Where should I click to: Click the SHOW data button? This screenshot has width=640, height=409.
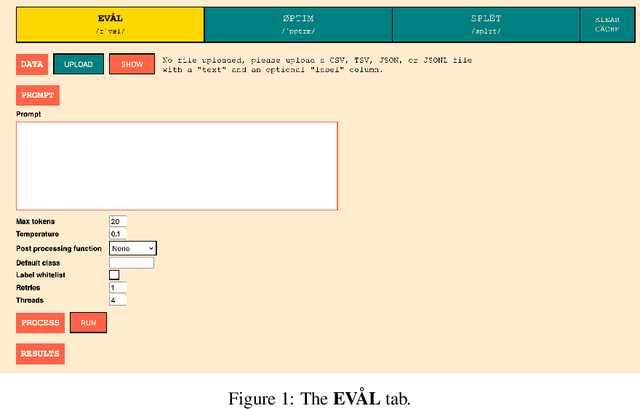point(132,64)
